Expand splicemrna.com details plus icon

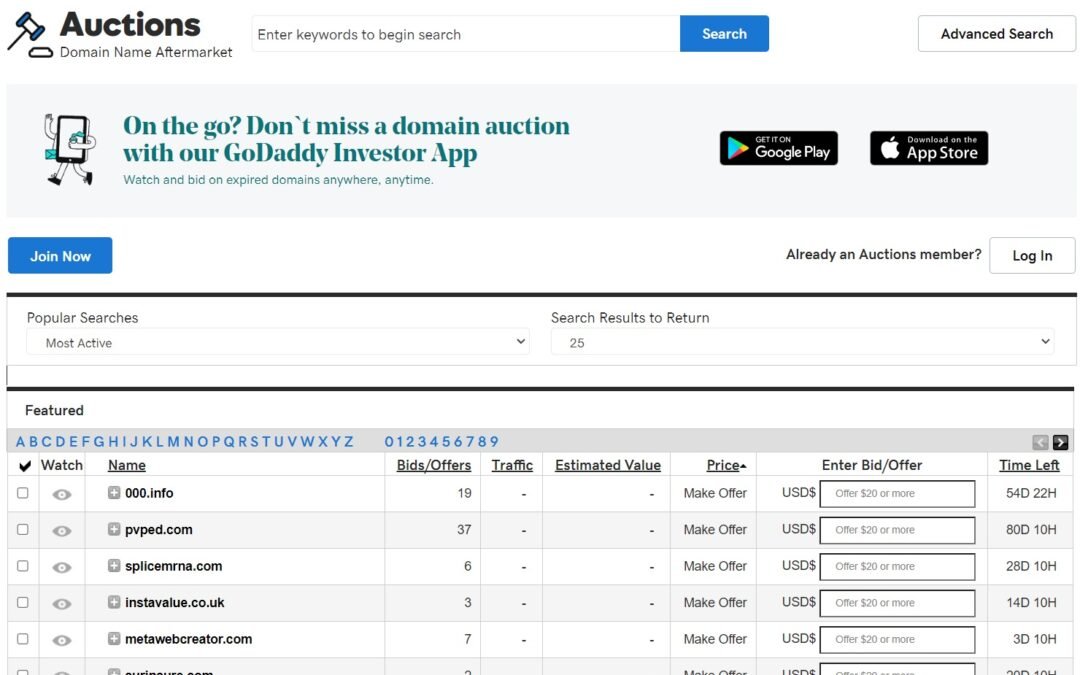click(114, 565)
